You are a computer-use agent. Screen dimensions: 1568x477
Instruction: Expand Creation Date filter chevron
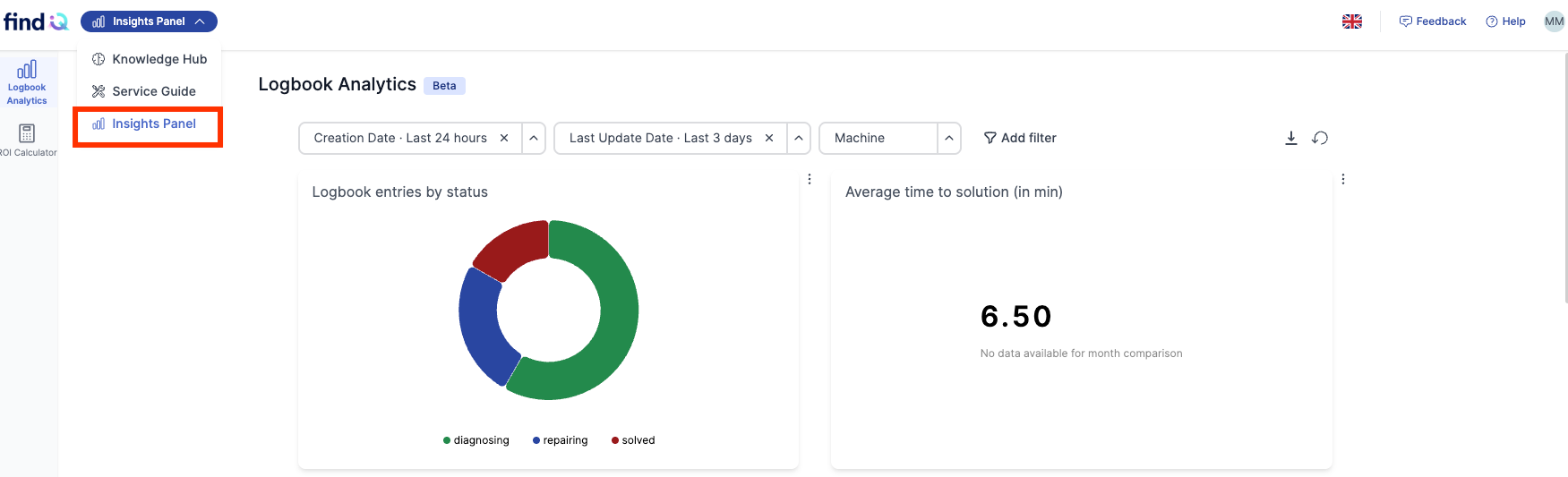point(534,138)
